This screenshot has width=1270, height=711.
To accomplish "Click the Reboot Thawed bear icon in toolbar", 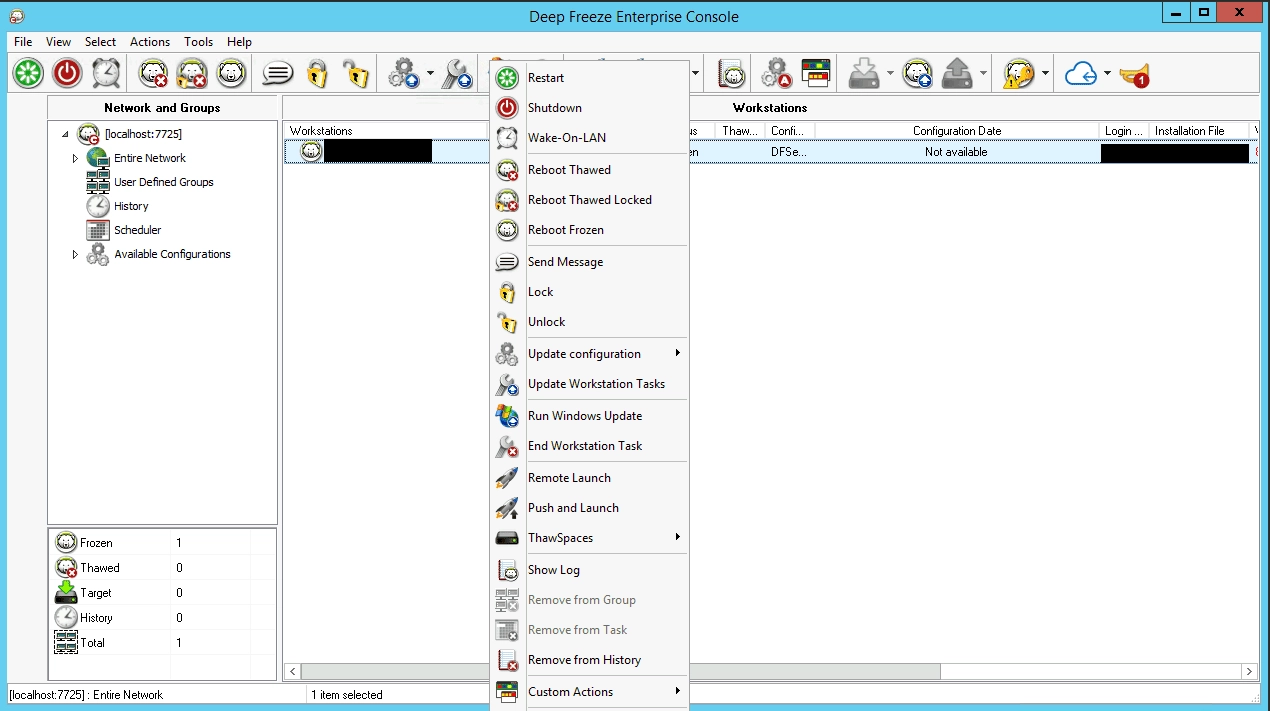I will (x=154, y=73).
